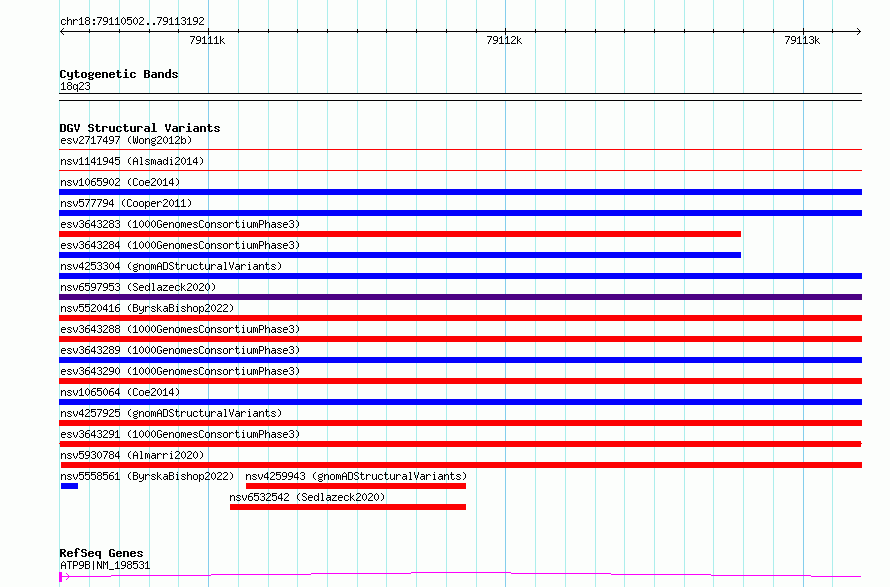Click the 79112k ruler position
Image resolution: width=890 pixels, height=587 pixels.
pos(504,40)
